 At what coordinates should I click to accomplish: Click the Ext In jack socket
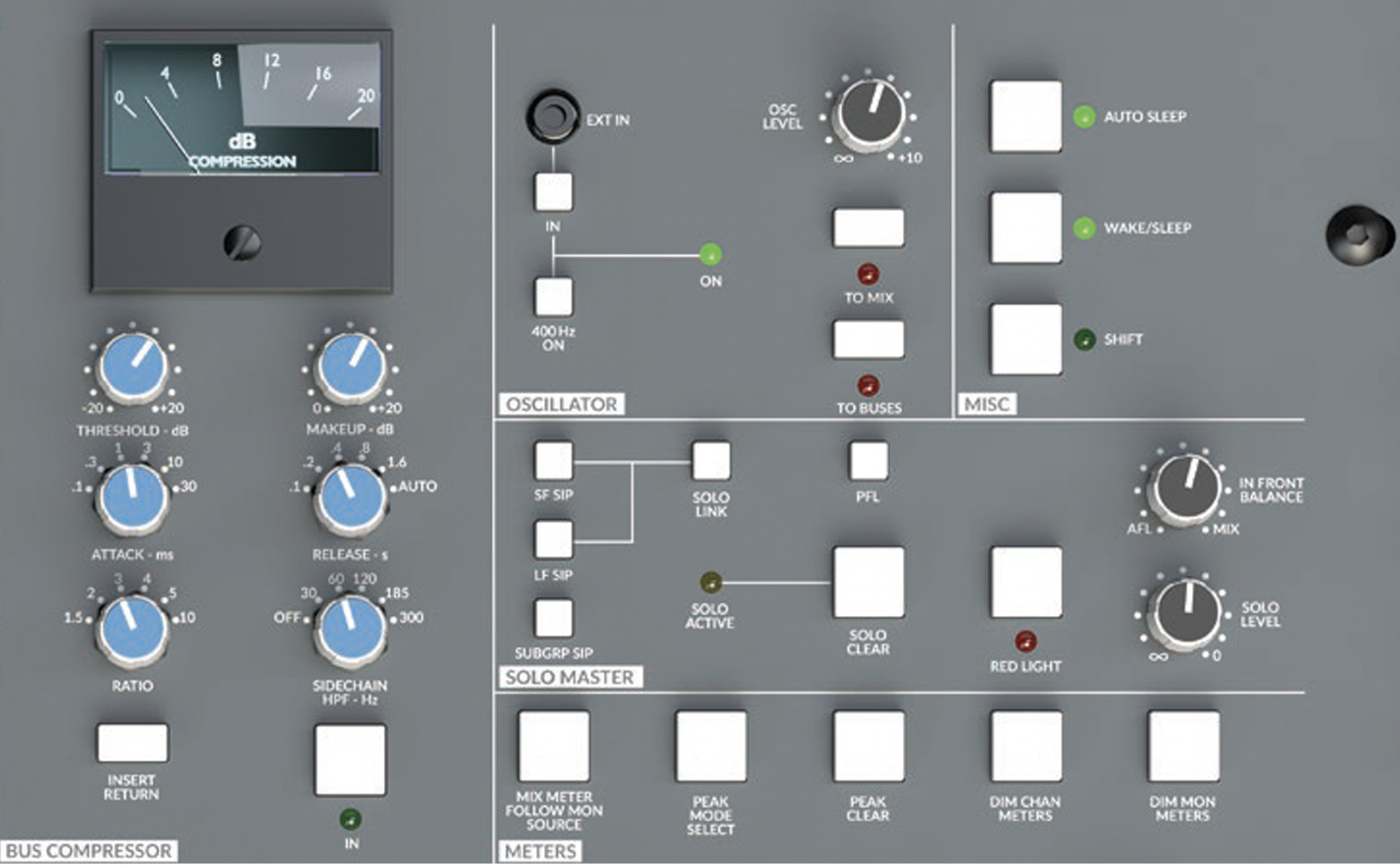pyautogui.click(x=552, y=117)
